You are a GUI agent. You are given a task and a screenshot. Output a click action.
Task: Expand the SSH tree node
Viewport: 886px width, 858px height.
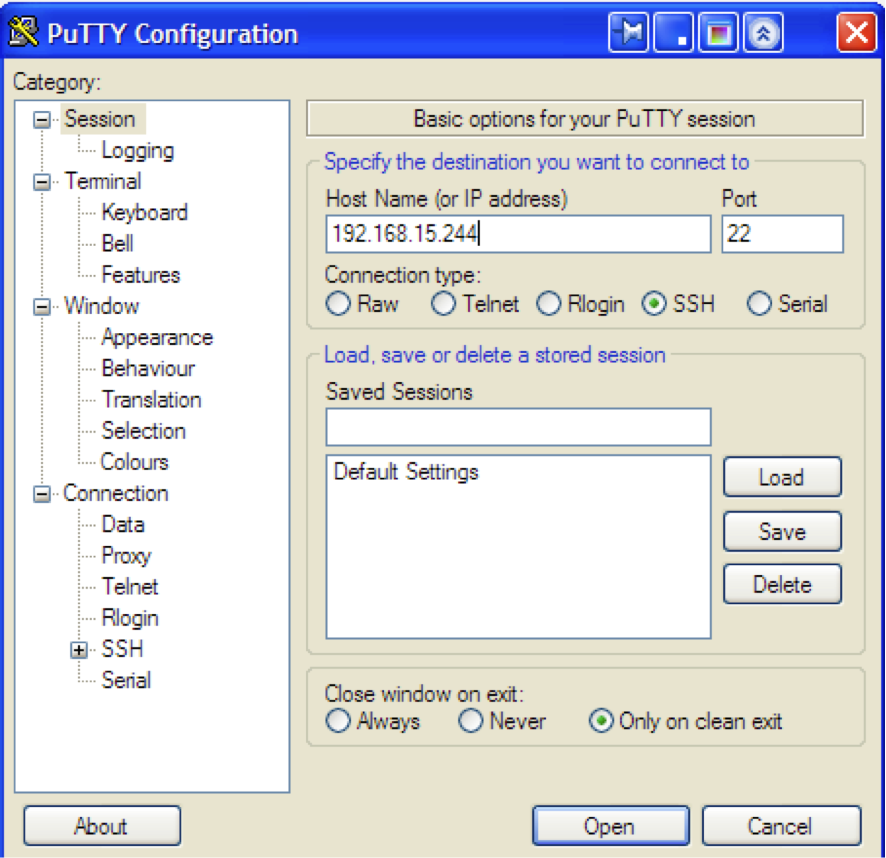click(79, 650)
